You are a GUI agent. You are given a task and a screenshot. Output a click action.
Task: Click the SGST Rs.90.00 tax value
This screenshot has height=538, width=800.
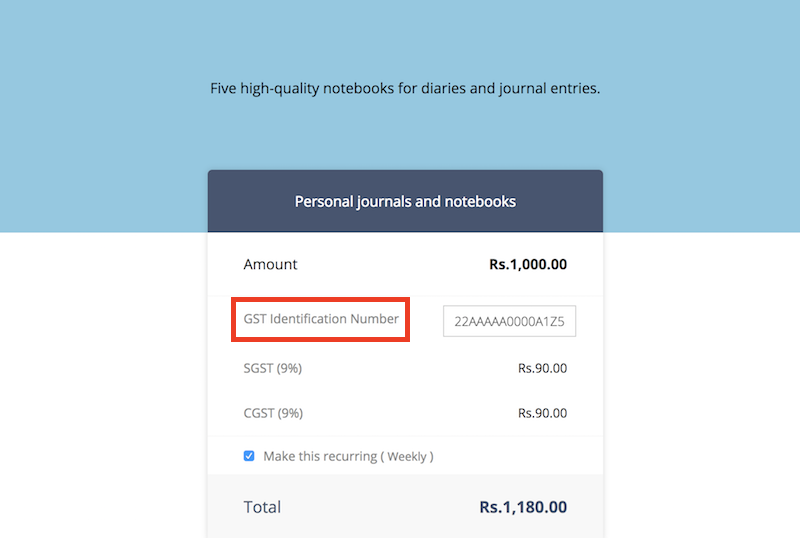(542, 368)
